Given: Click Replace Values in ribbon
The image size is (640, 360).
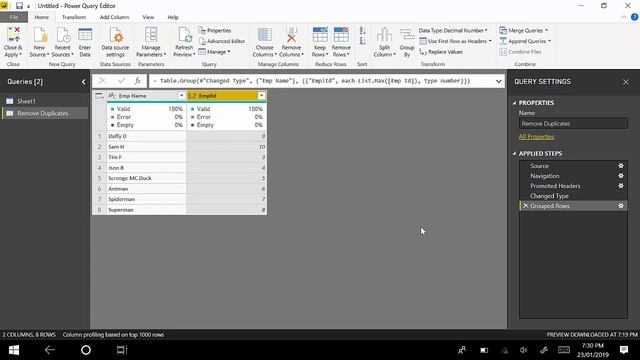Looking at the screenshot, I should pos(441,52).
